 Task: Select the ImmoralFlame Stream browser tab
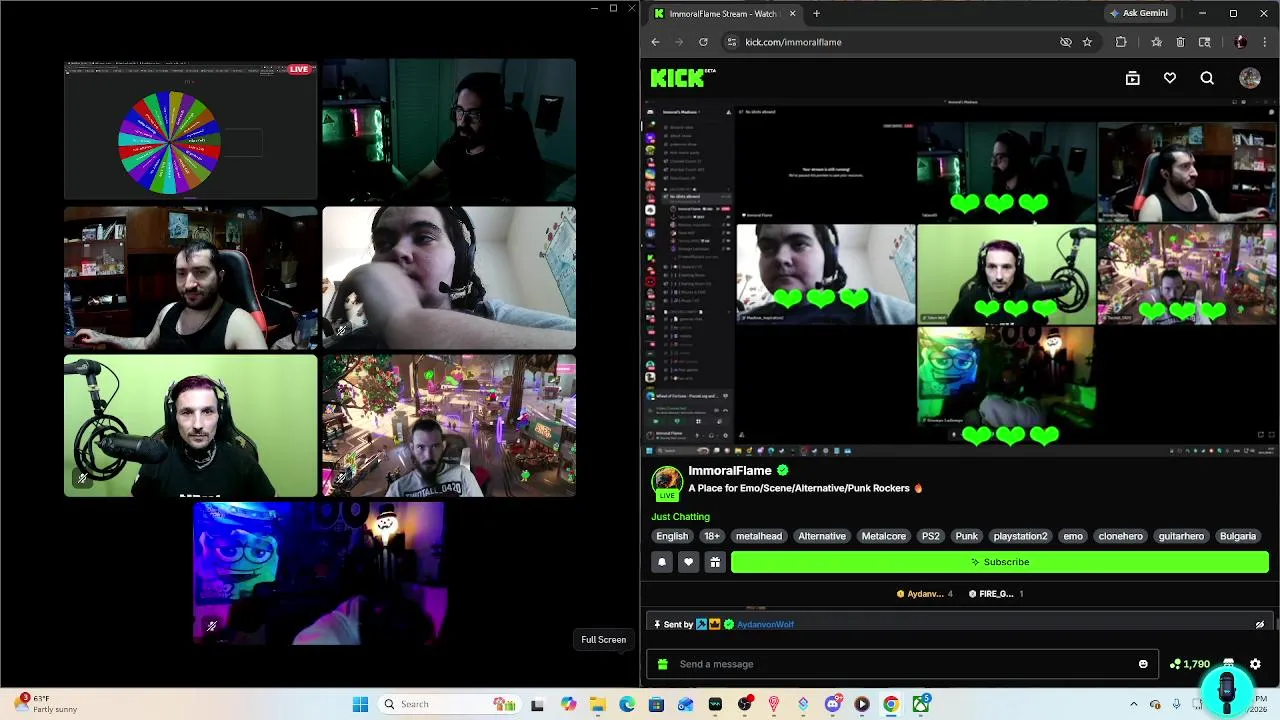724,13
